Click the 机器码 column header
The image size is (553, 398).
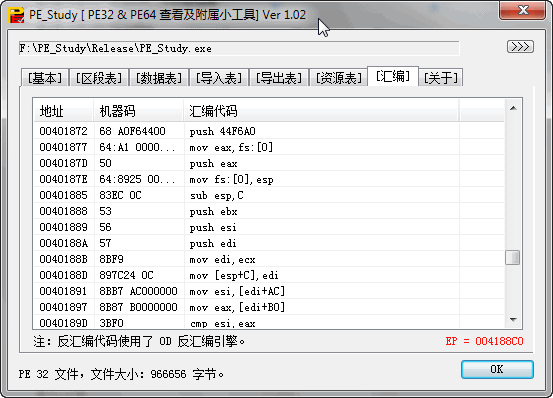139,111
